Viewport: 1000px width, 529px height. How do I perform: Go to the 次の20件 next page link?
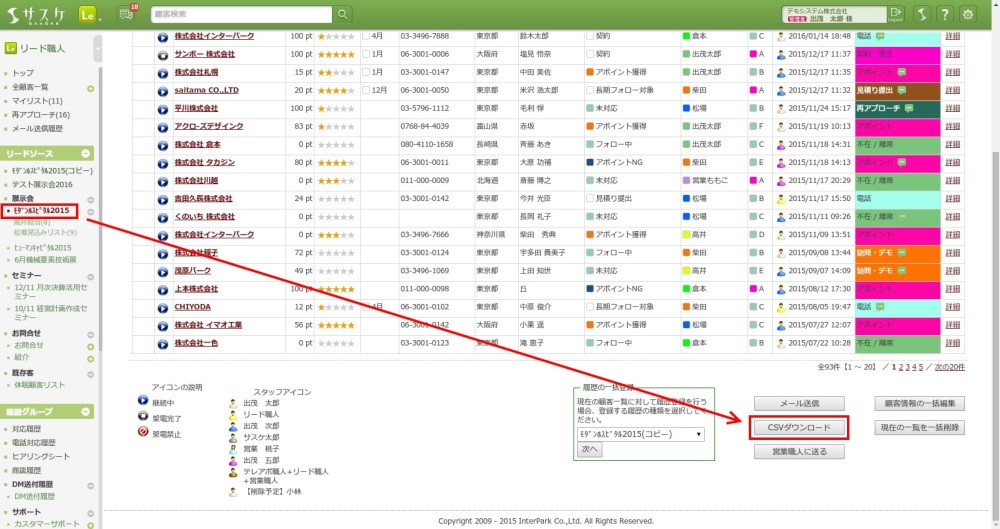point(949,367)
